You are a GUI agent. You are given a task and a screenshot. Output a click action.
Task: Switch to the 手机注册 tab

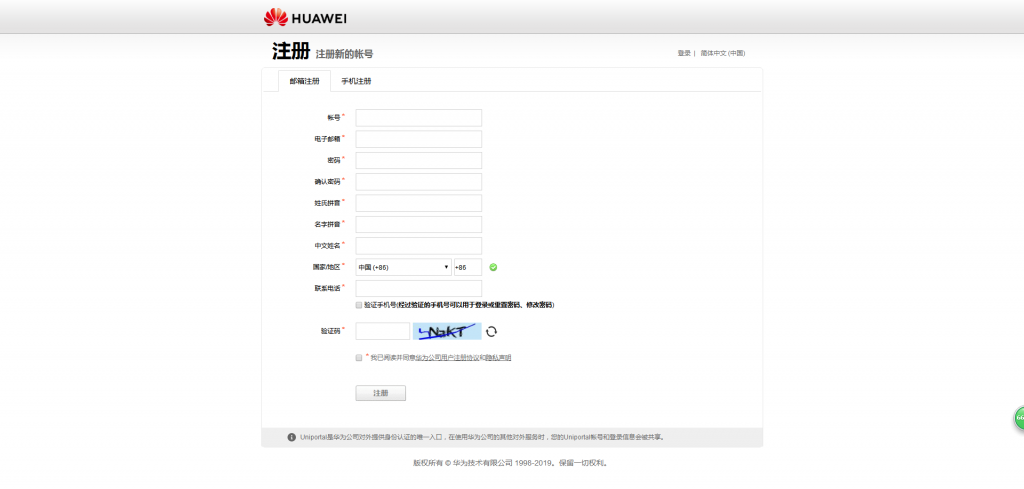click(x=356, y=81)
